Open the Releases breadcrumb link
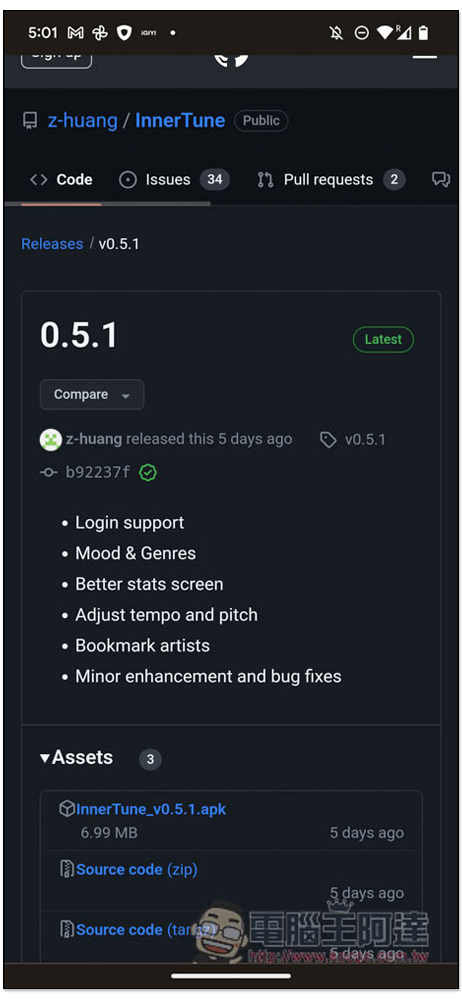 [x=52, y=244]
